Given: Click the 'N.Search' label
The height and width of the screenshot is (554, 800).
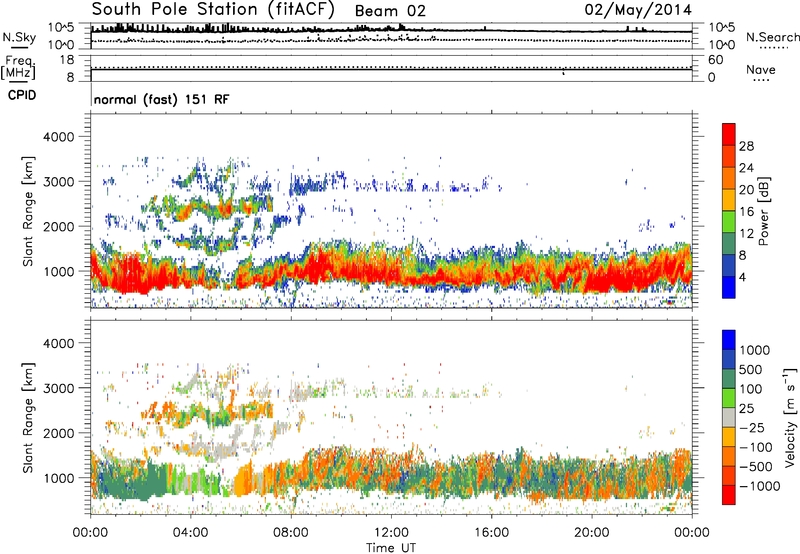Looking at the screenshot, I should tap(772, 37).
